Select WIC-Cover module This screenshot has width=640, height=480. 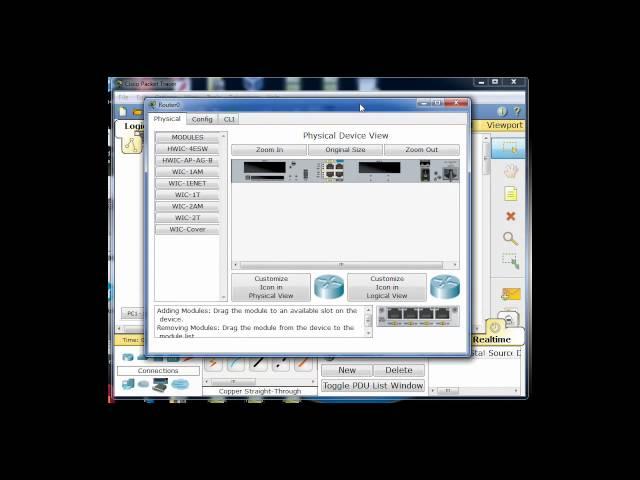[x=187, y=229]
